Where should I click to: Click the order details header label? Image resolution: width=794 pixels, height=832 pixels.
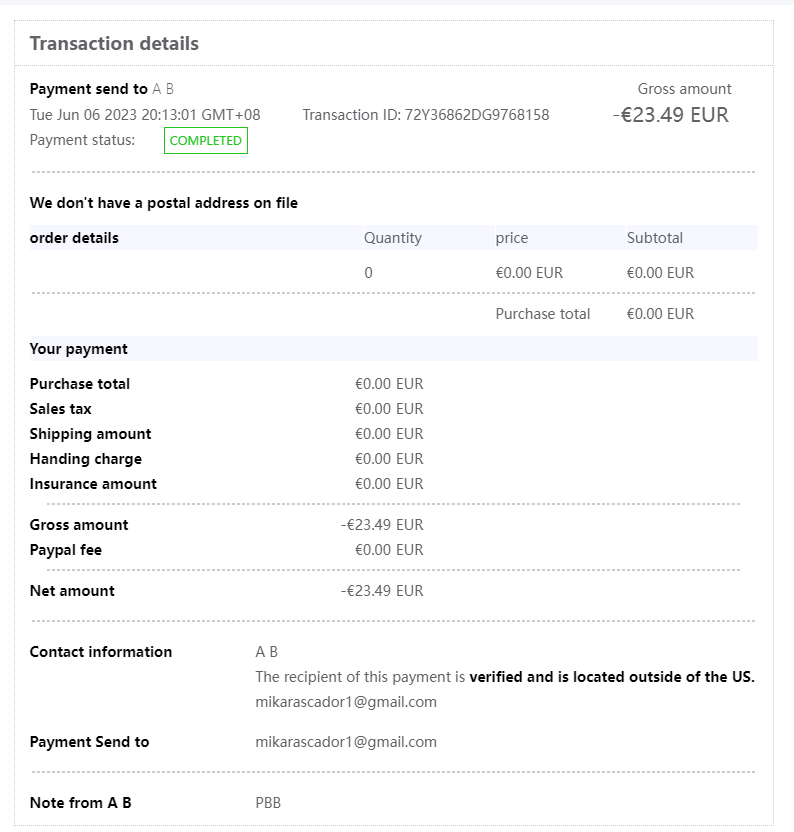[x=74, y=238]
